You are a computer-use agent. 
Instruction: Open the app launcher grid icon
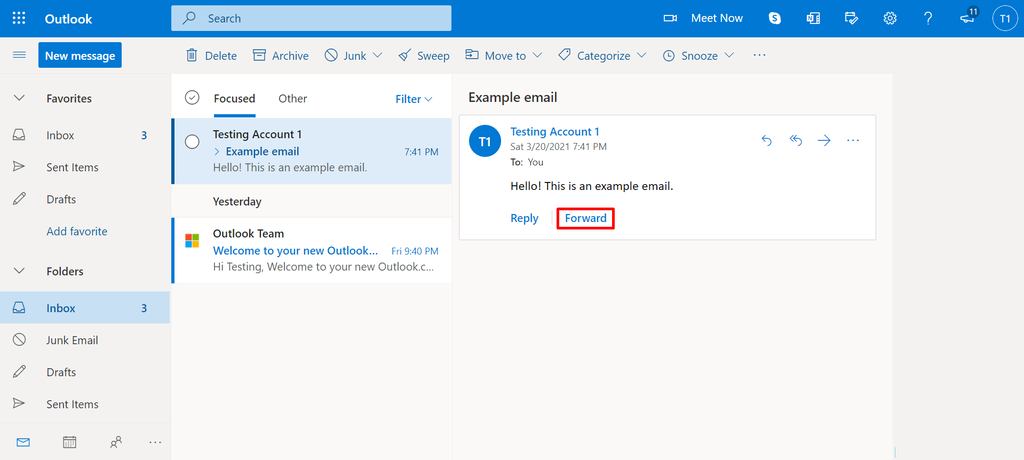pyautogui.click(x=19, y=18)
